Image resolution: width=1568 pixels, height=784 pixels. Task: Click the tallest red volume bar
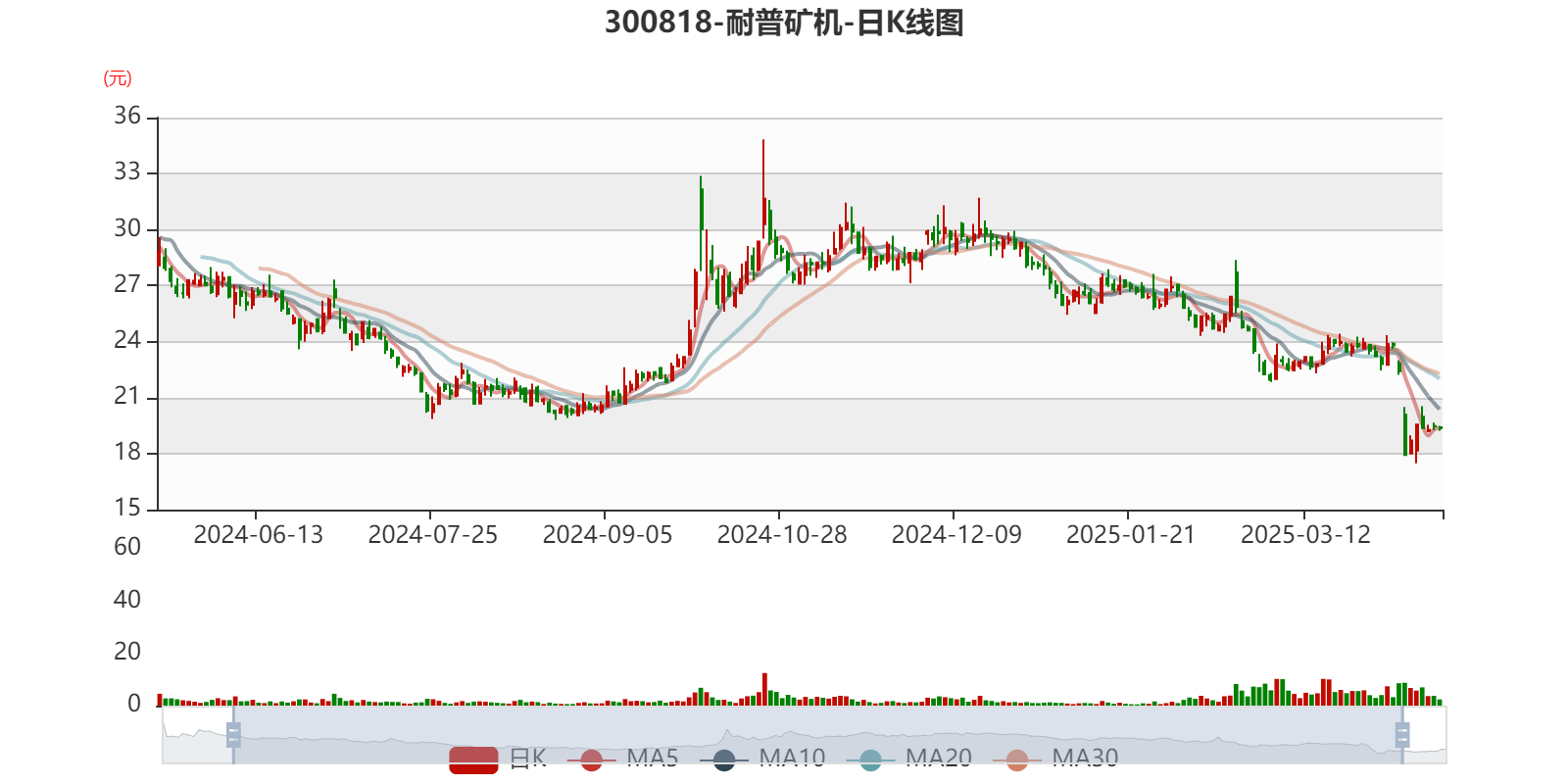click(764, 689)
